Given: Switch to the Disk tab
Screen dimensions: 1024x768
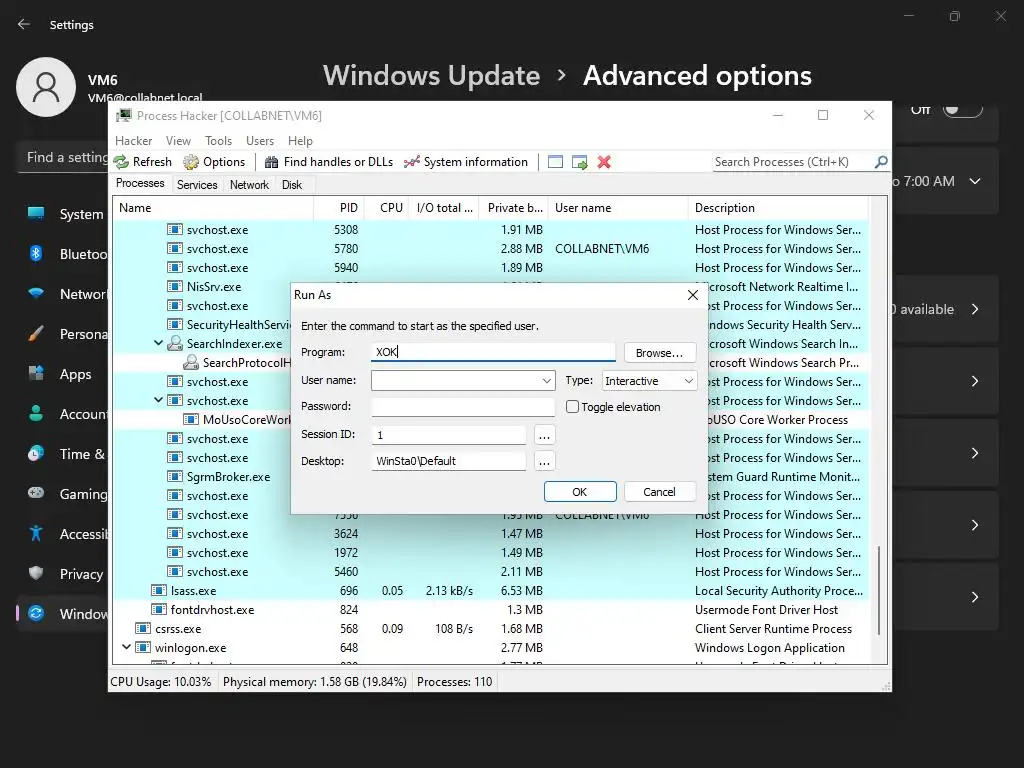Looking at the screenshot, I should (292, 185).
